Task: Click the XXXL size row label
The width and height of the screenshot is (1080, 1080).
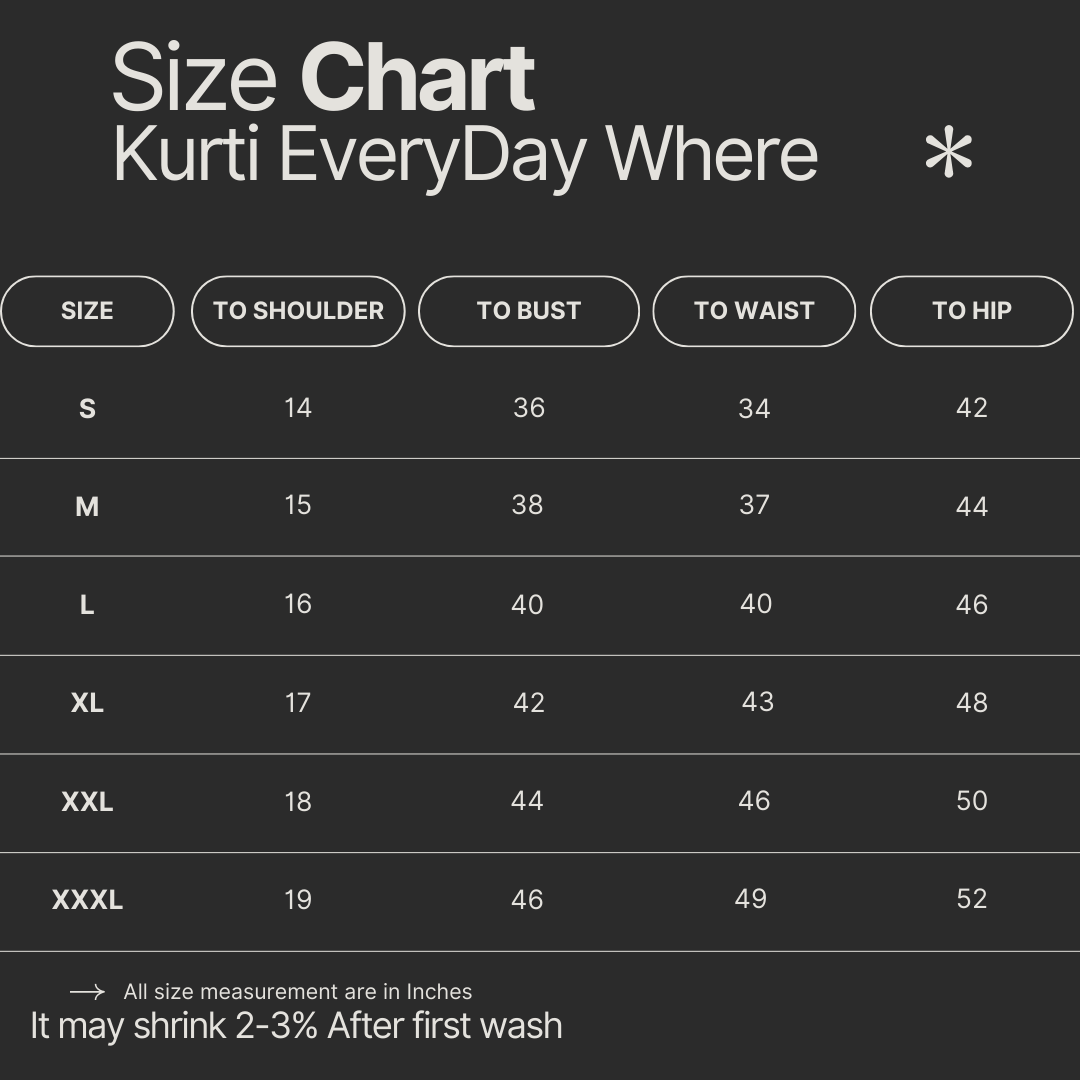Action: pos(87,900)
